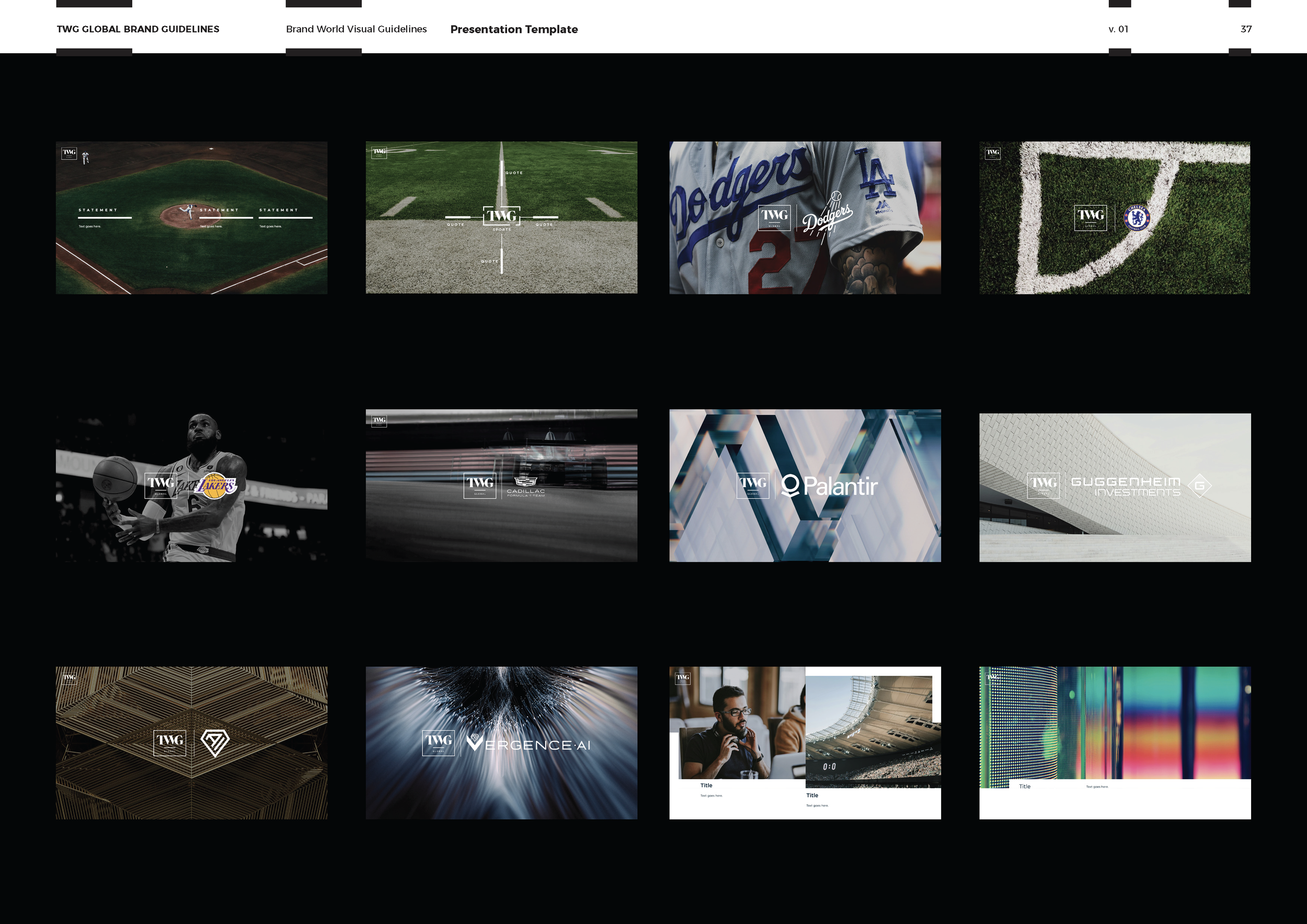1307x924 pixels.
Task: Click the v. 01 version label
Action: click(x=1118, y=29)
